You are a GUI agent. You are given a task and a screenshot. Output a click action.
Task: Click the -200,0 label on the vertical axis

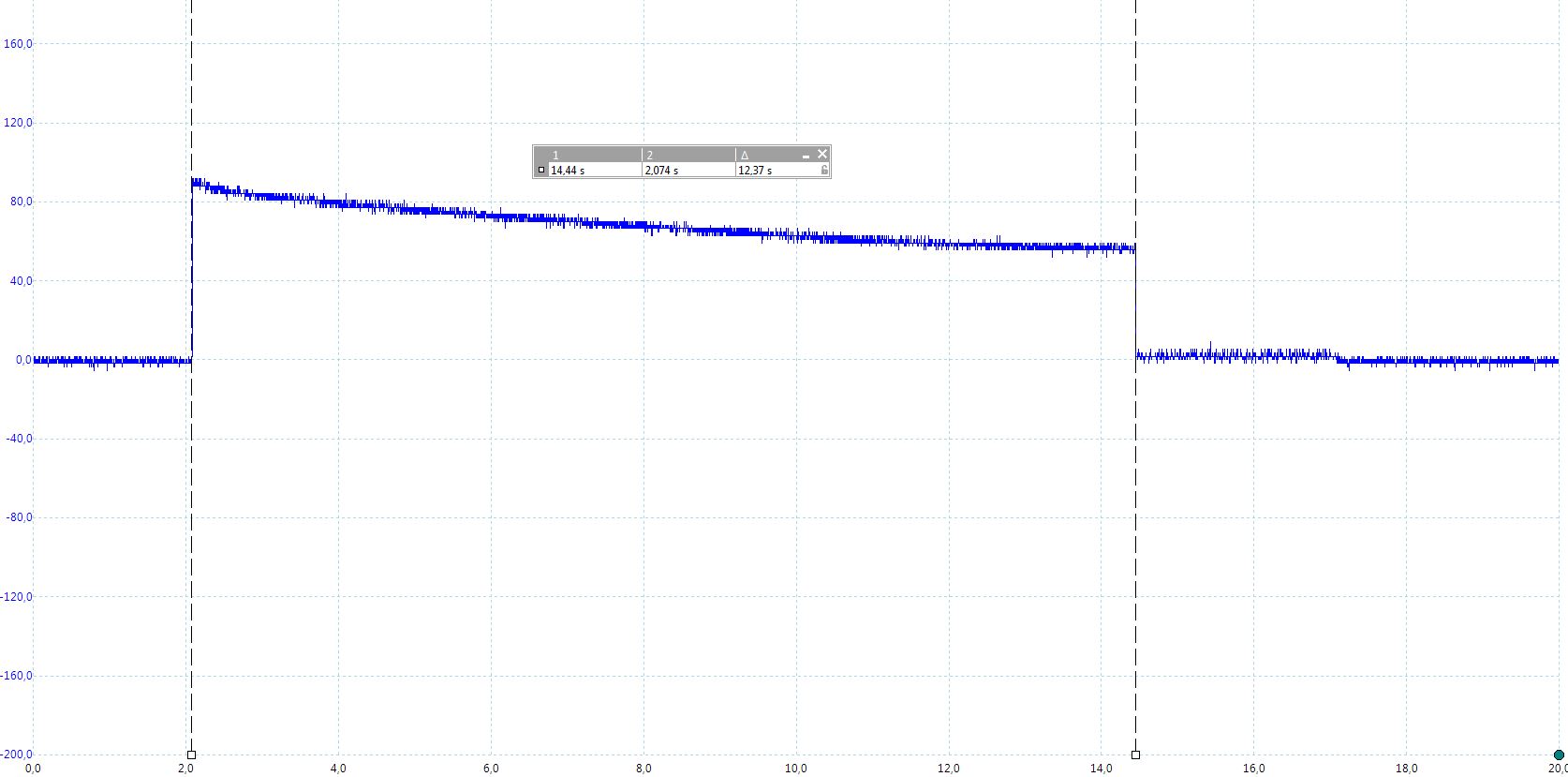coord(16,755)
